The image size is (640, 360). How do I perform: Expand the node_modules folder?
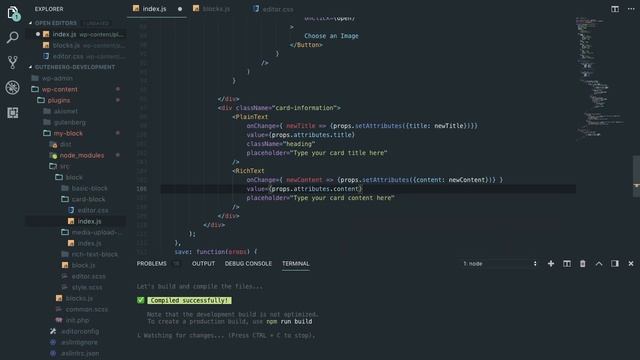point(82,155)
